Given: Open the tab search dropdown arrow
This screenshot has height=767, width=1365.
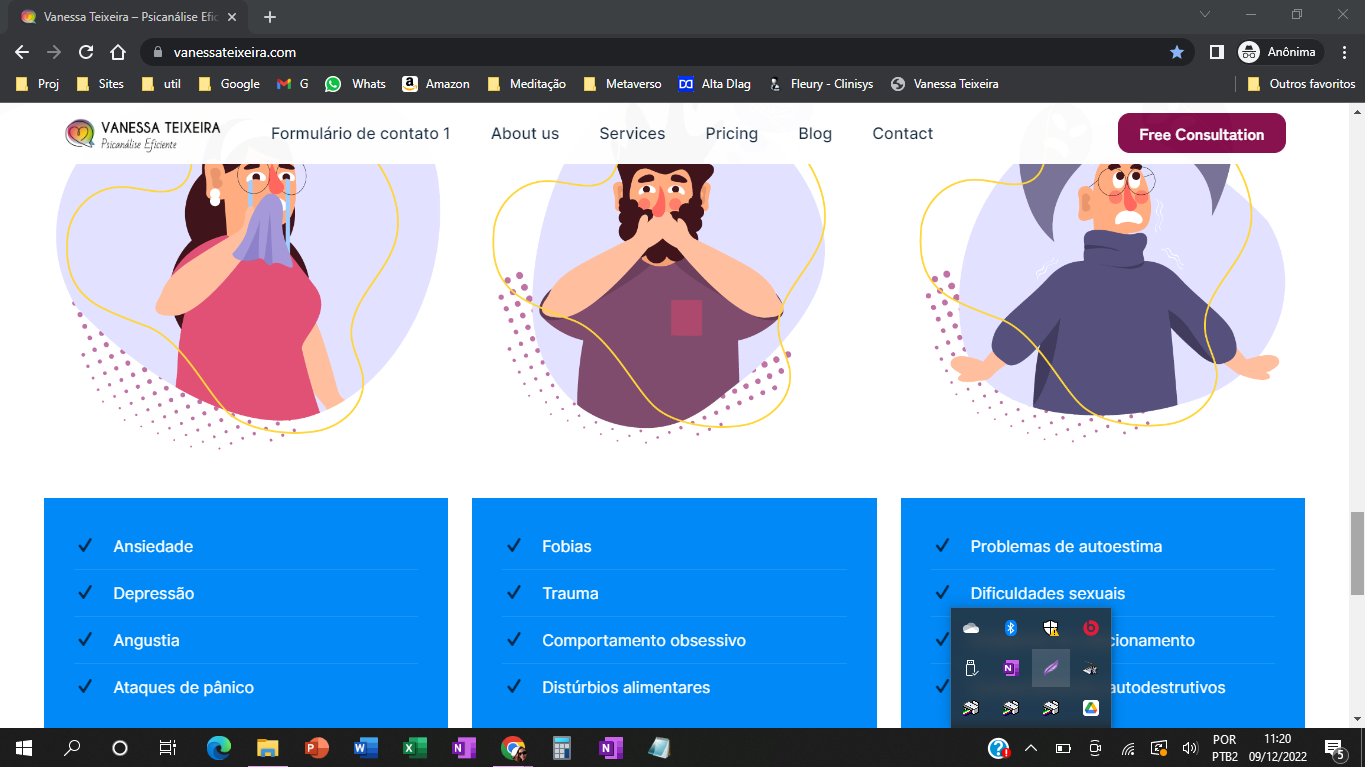Looking at the screenshot, I should [x=1205, y=15].
